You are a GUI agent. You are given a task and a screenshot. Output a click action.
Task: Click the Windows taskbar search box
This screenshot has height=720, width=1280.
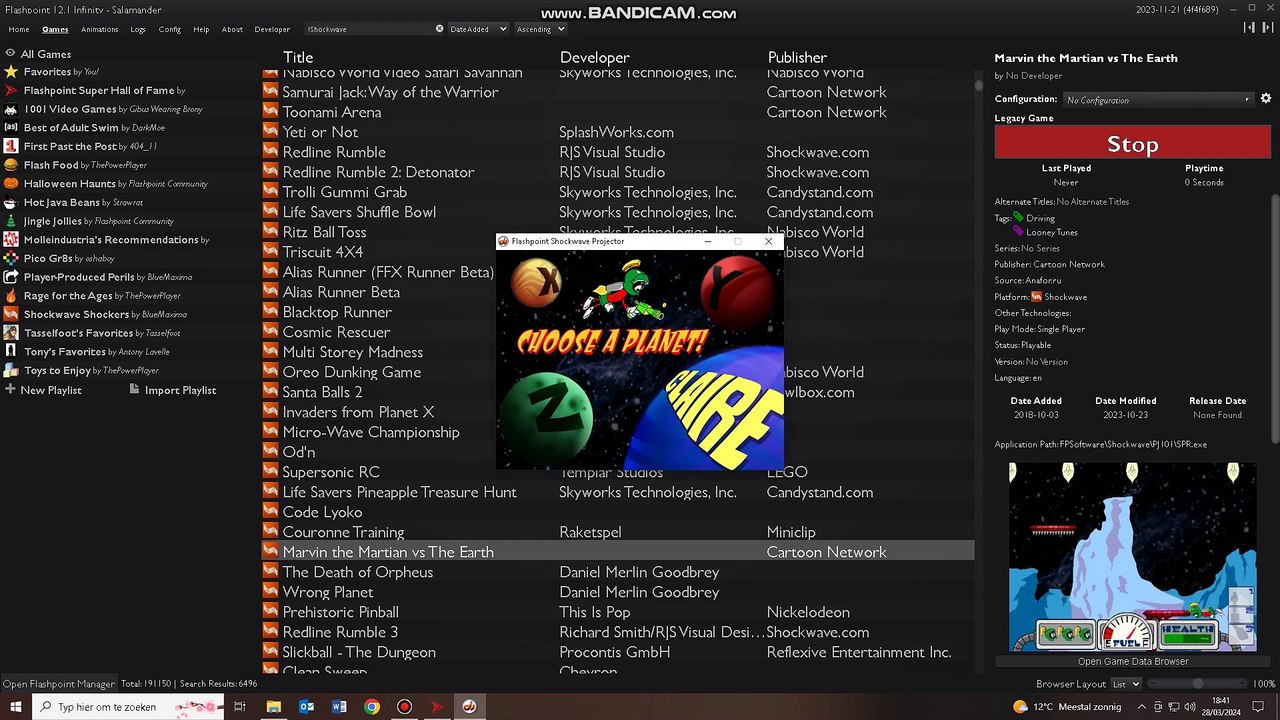coord(128,707)
